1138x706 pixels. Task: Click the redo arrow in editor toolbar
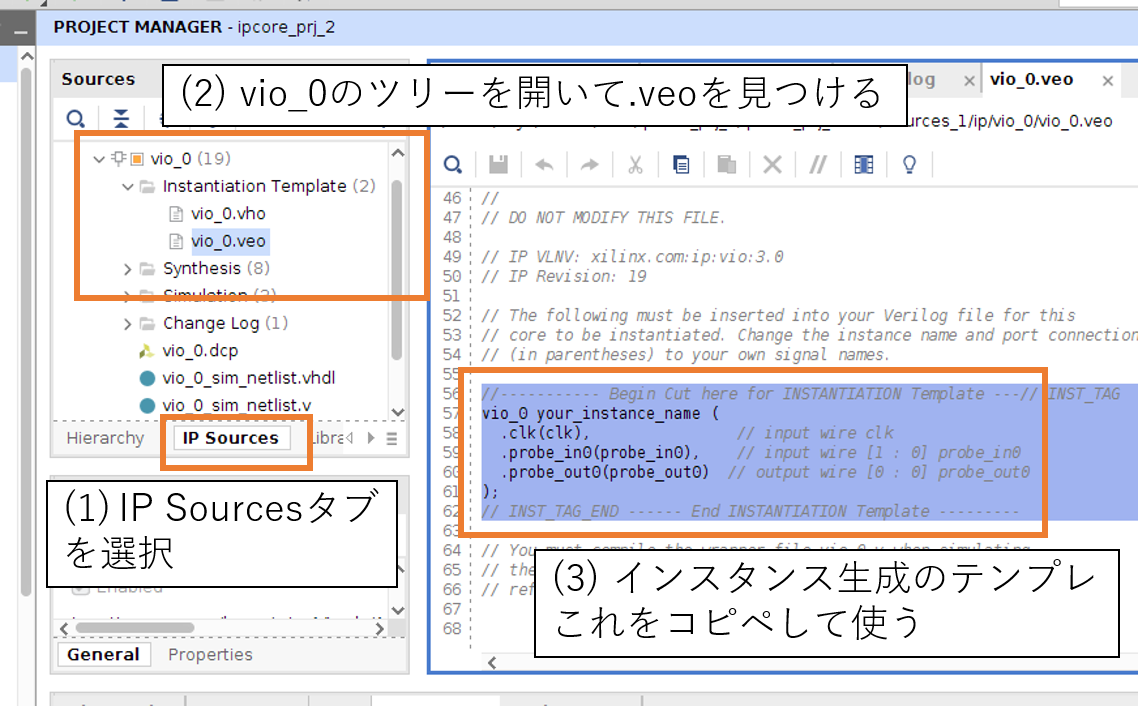[x=589, y=165]
